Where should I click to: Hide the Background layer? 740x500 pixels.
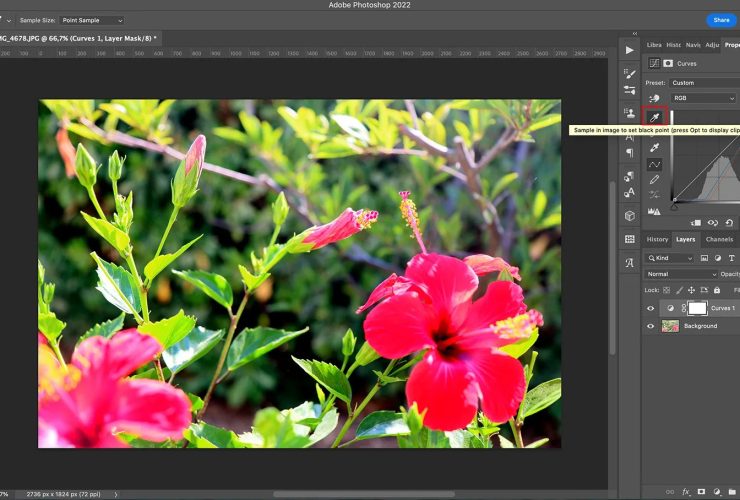651,326
